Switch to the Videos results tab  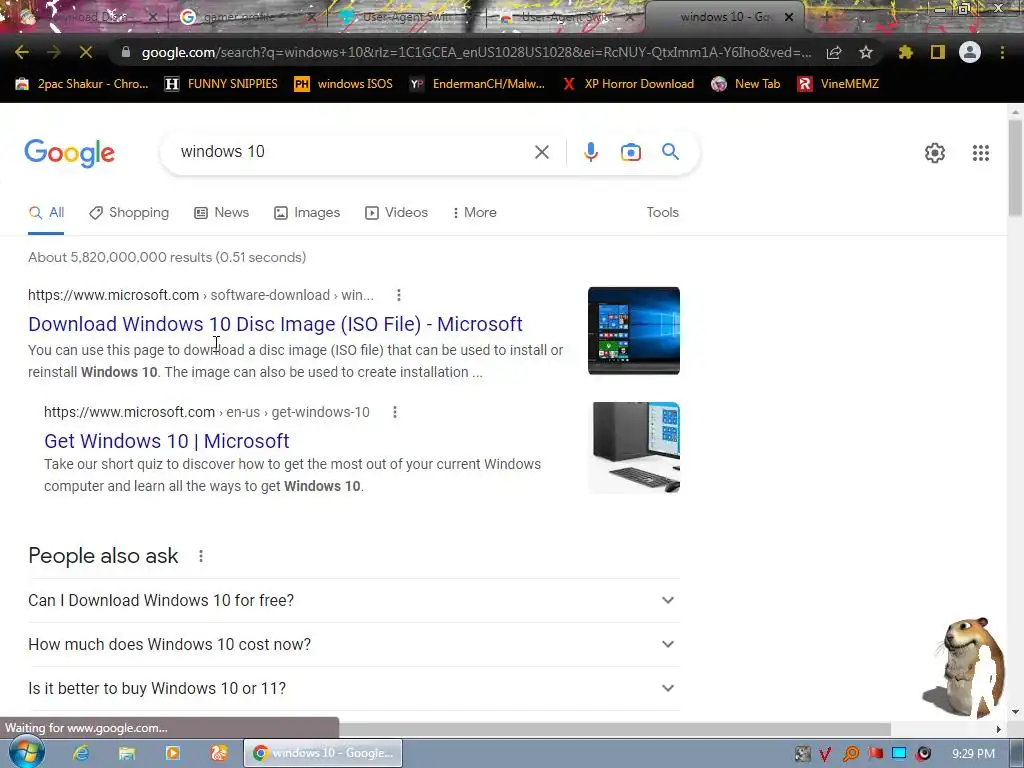click(x=396, y=212)
